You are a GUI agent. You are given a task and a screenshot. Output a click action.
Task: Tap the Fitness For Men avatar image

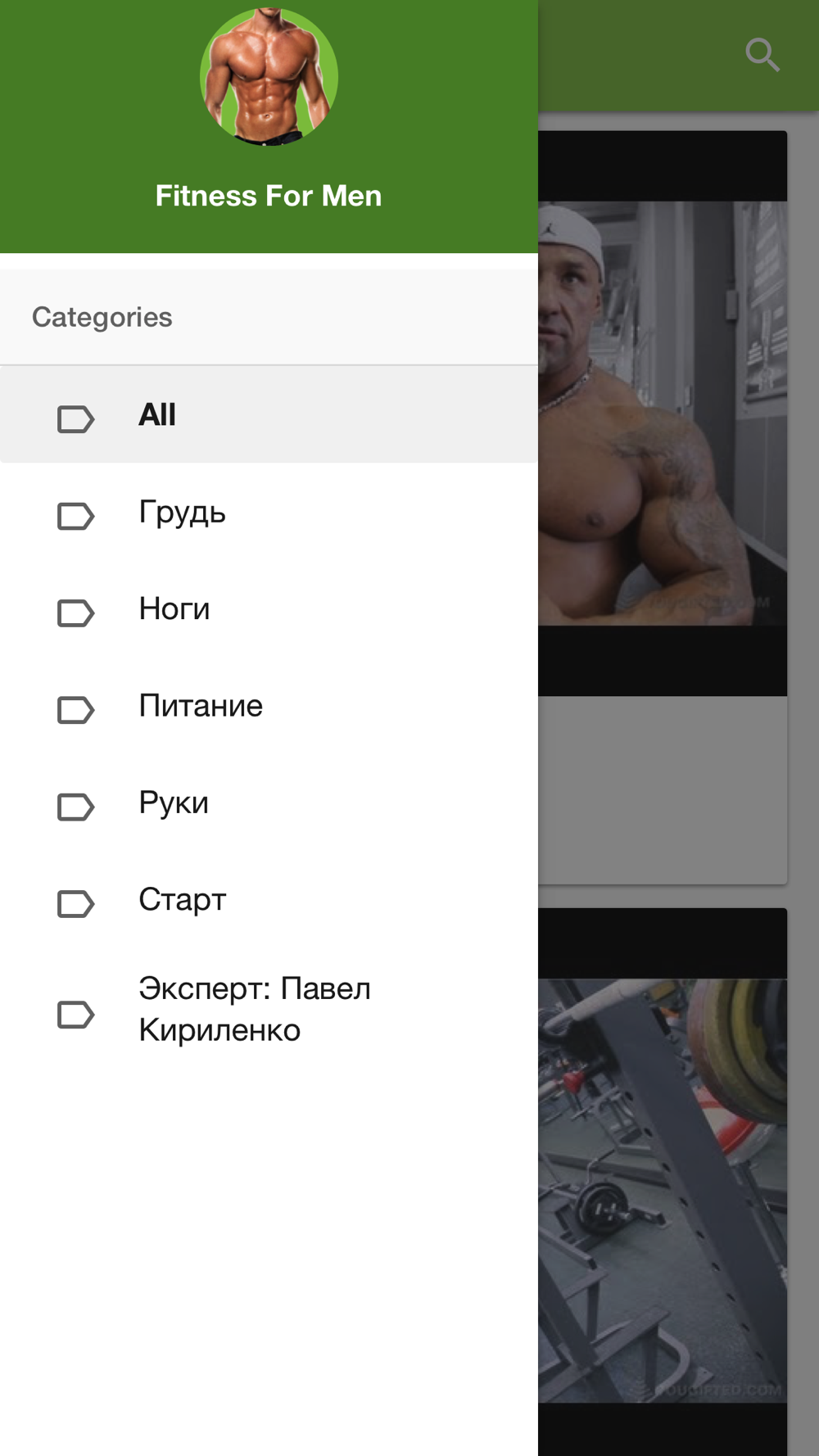(x=269, y=77)
